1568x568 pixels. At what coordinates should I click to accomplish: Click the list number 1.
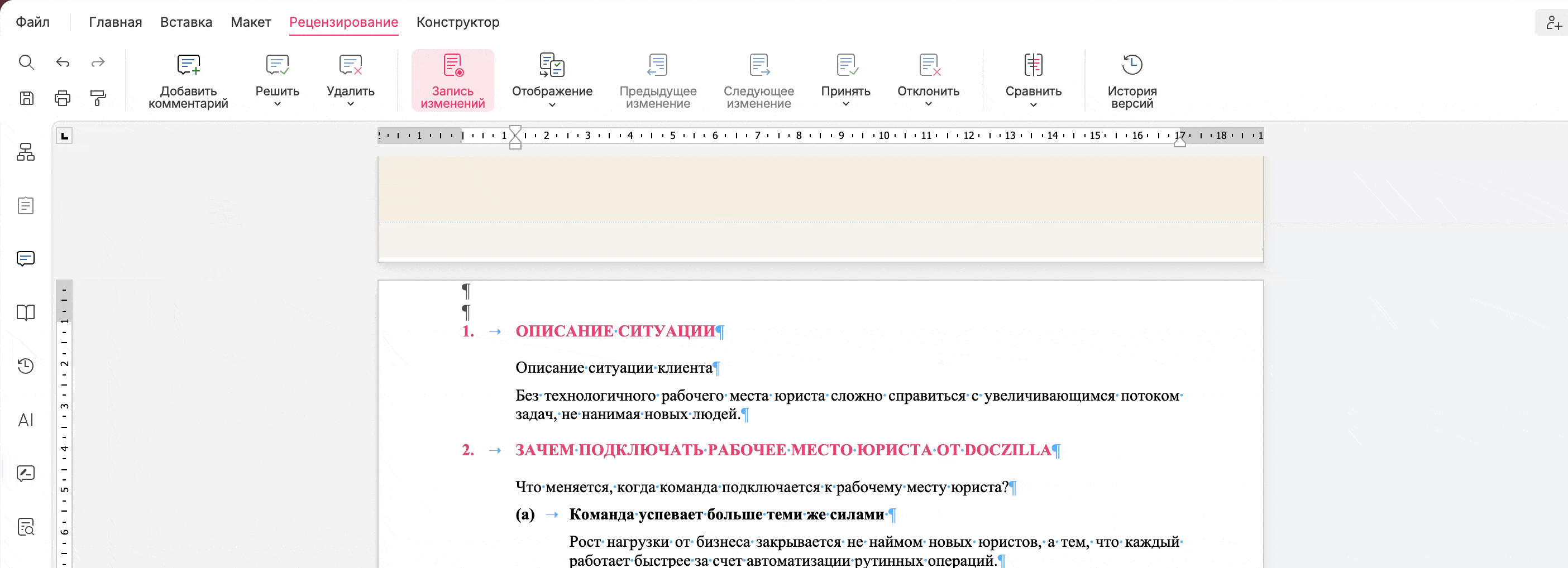point(468,331)
